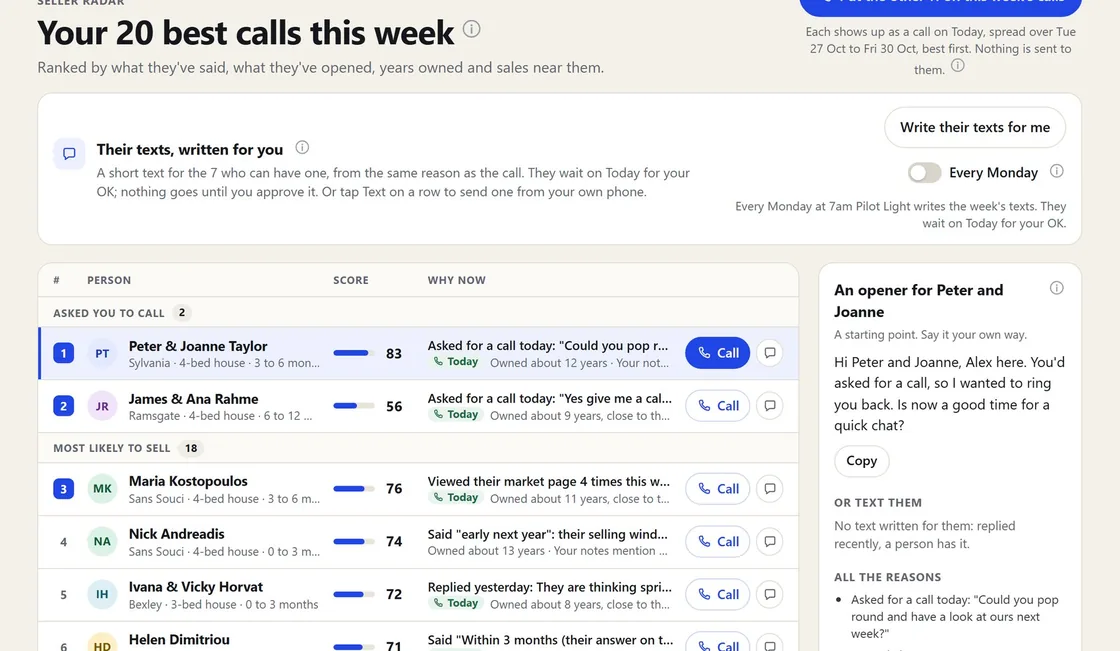1120x651 pixels.
Task: Select the PERSON column header
Action: pos(109,280)
